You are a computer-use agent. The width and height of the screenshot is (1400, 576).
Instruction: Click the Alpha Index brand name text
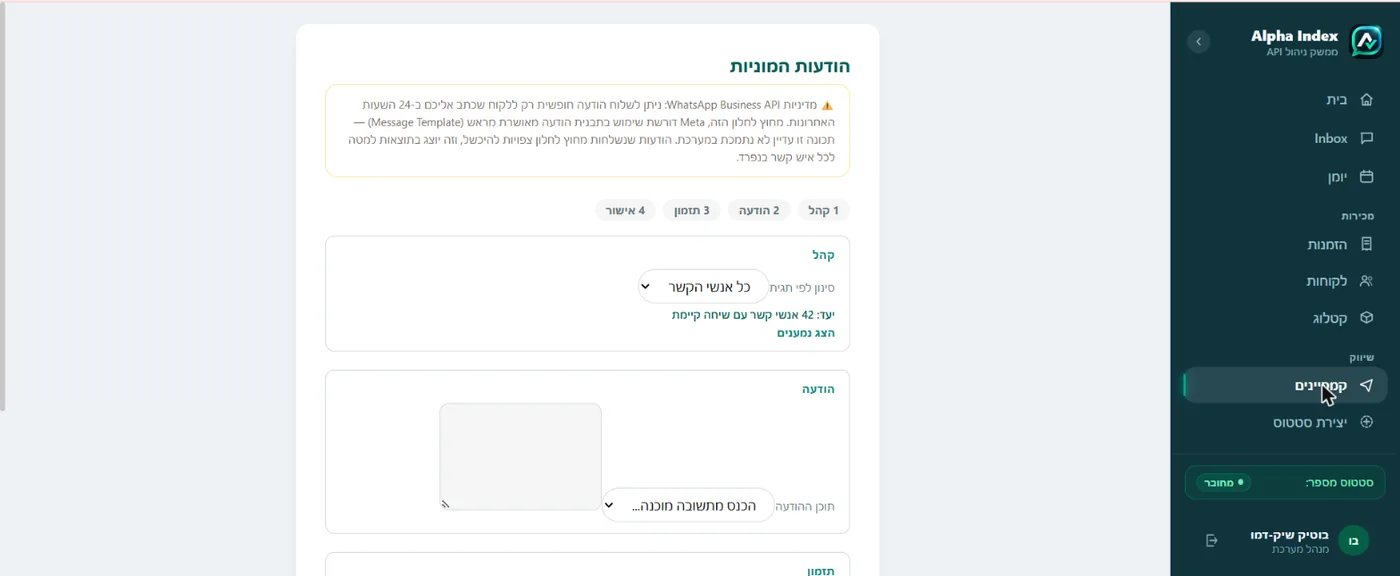(x=1294, y=36)
